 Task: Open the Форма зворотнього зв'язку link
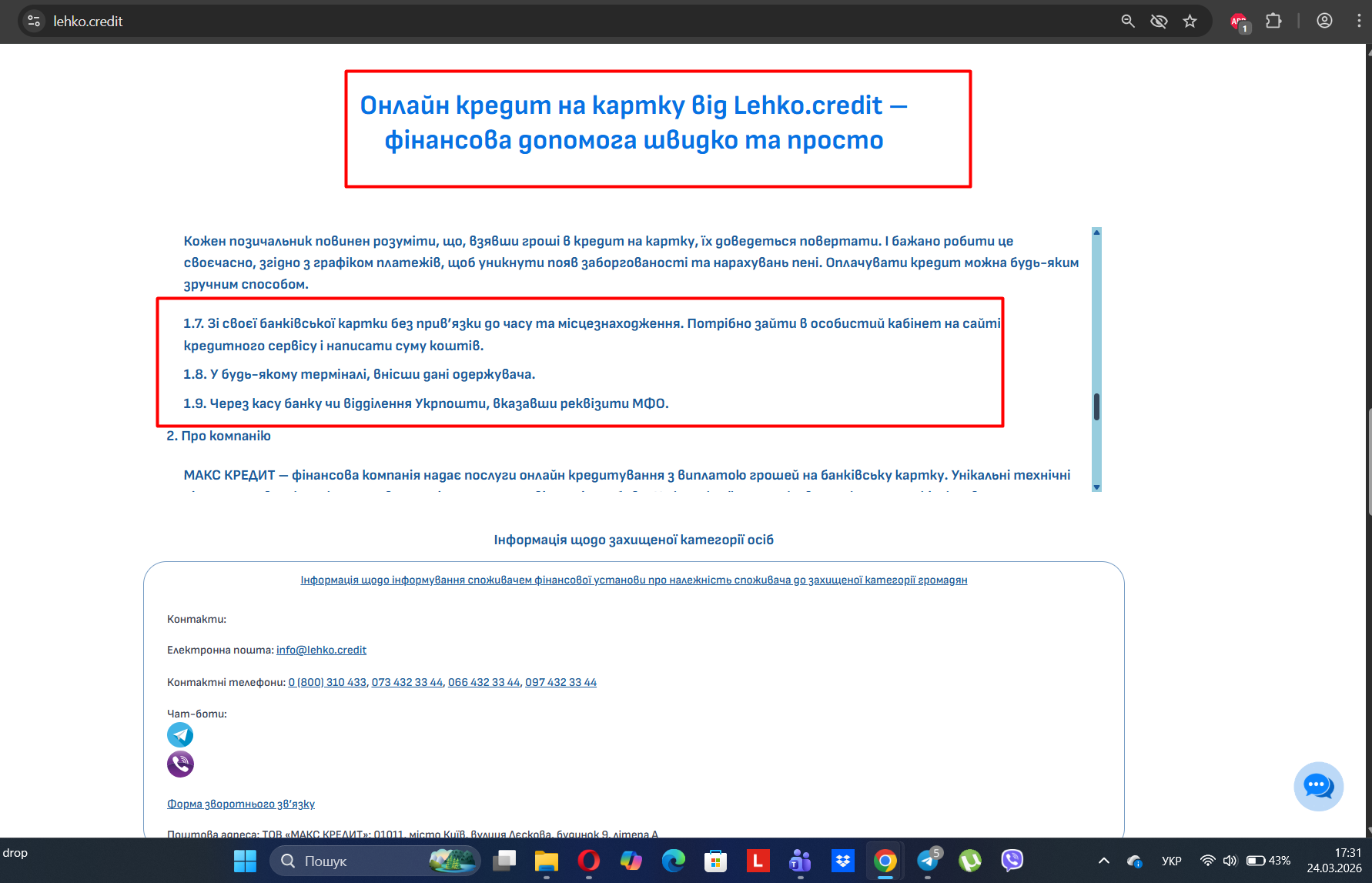click(x=241, y=804)
